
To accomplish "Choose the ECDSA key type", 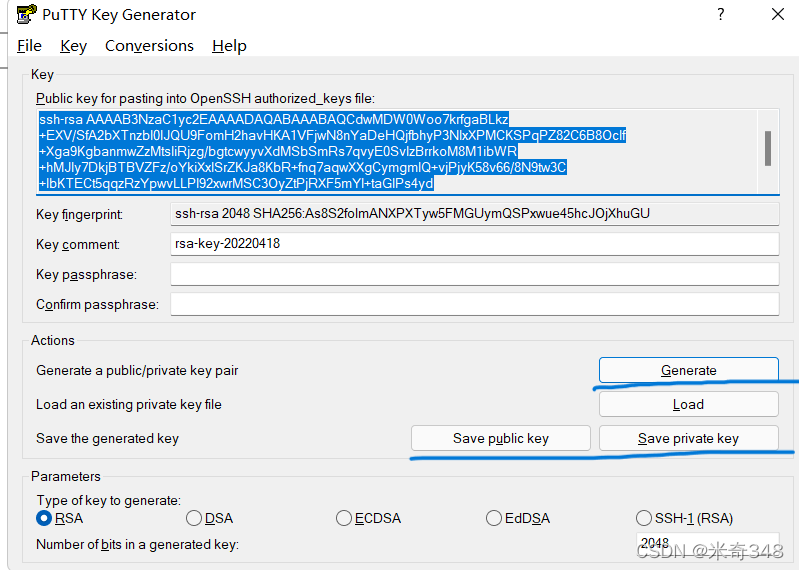I will [344, 518].
